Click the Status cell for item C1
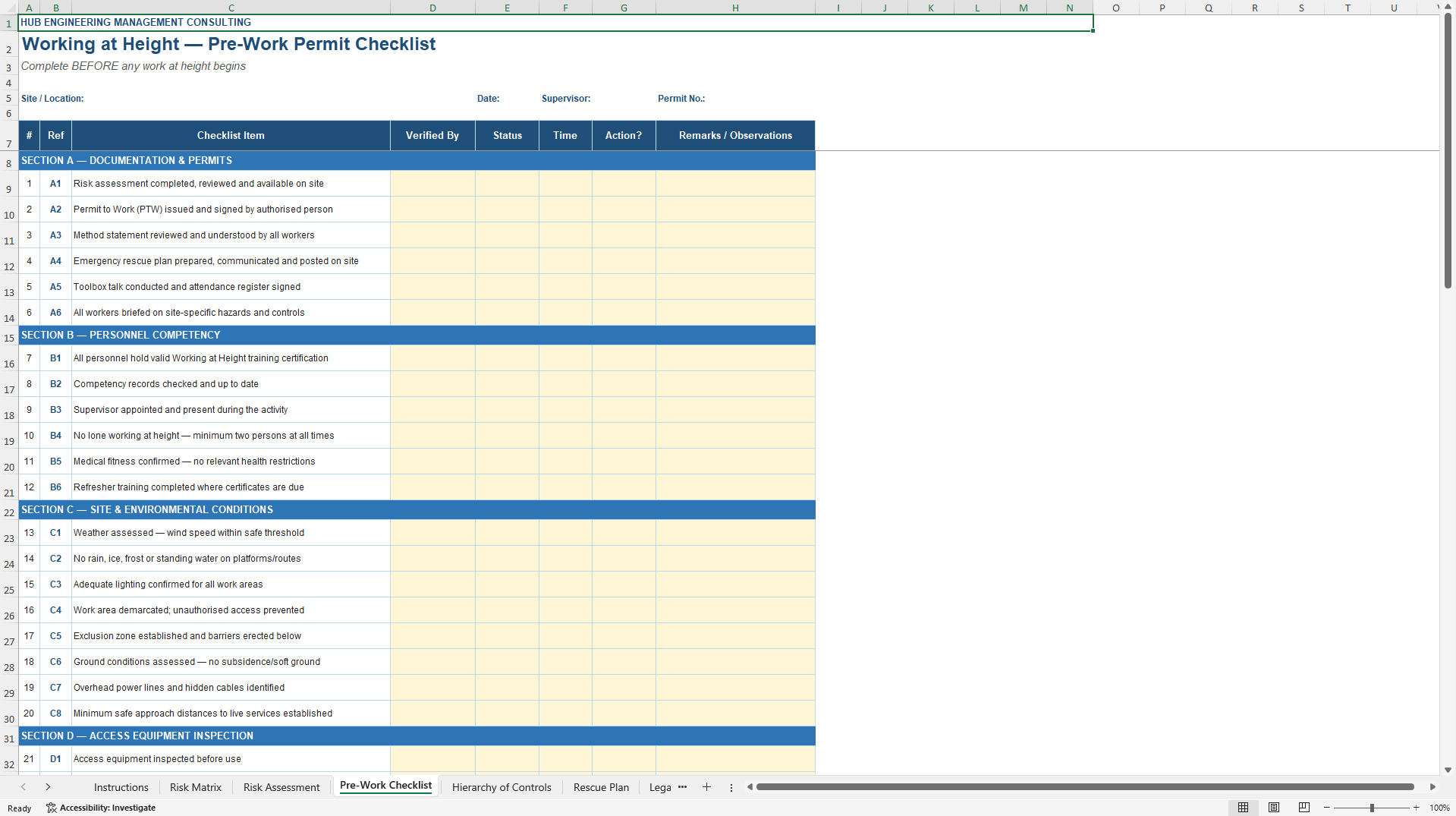 [x=508, y=533]
